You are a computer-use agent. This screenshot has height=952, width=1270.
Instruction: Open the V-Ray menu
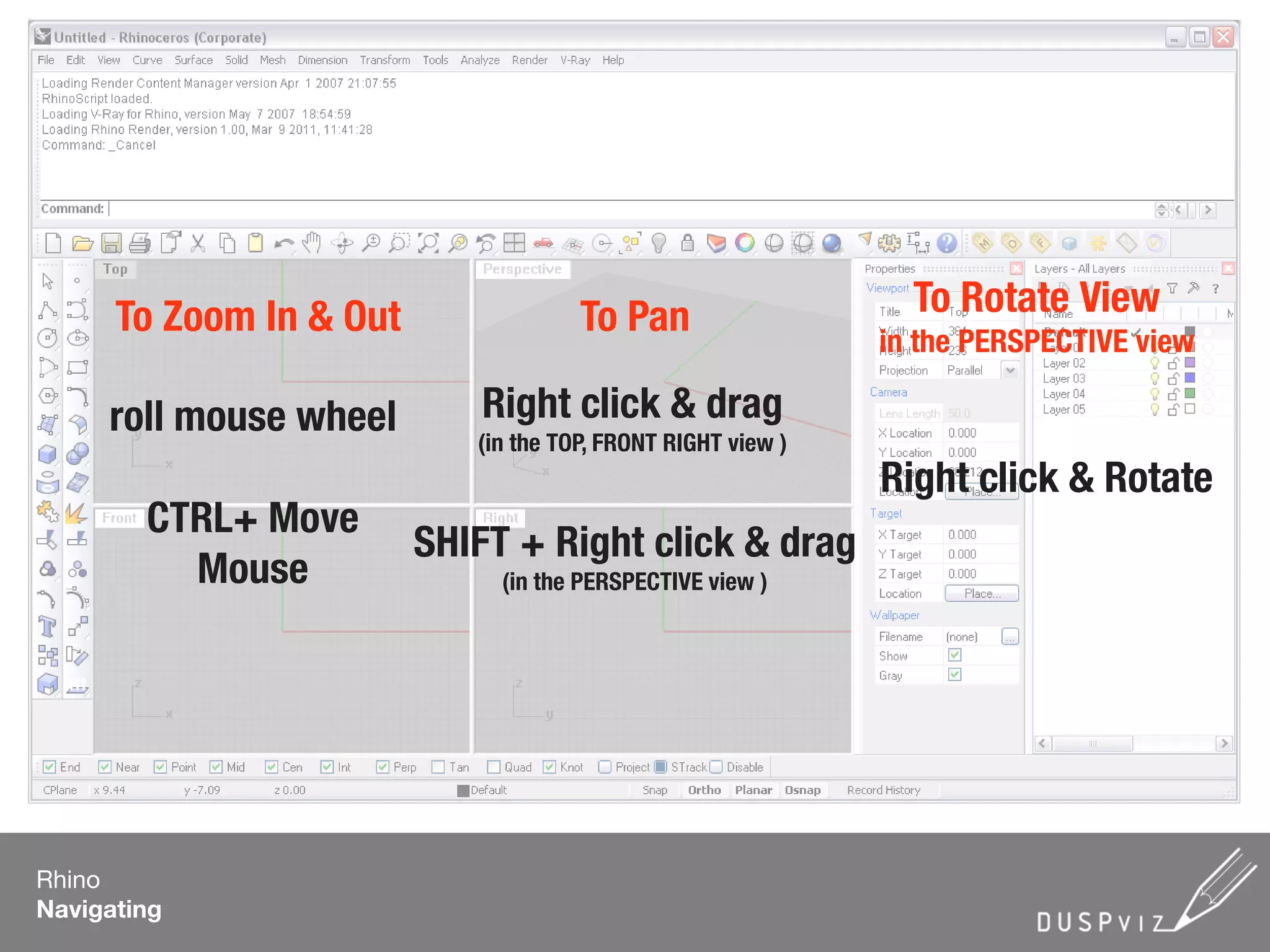(575, 60)
